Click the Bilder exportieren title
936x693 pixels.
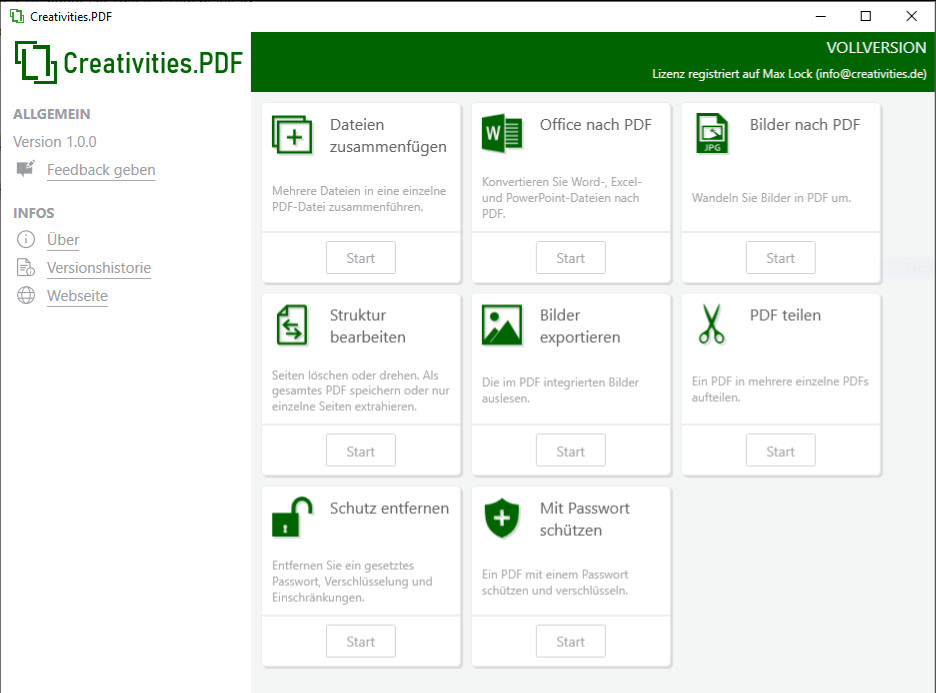pyautogui.click(x=580, y=326)
